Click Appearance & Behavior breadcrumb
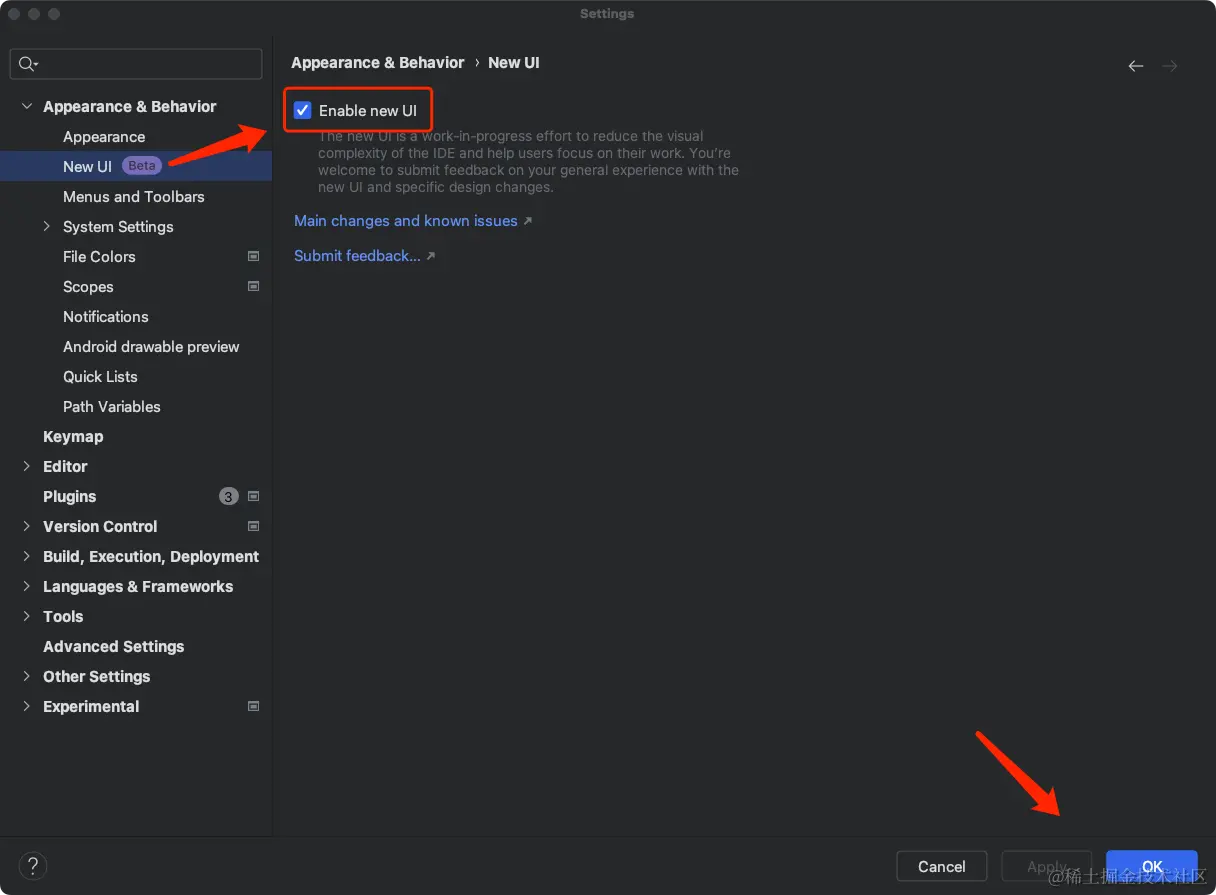 coord(378,62)
